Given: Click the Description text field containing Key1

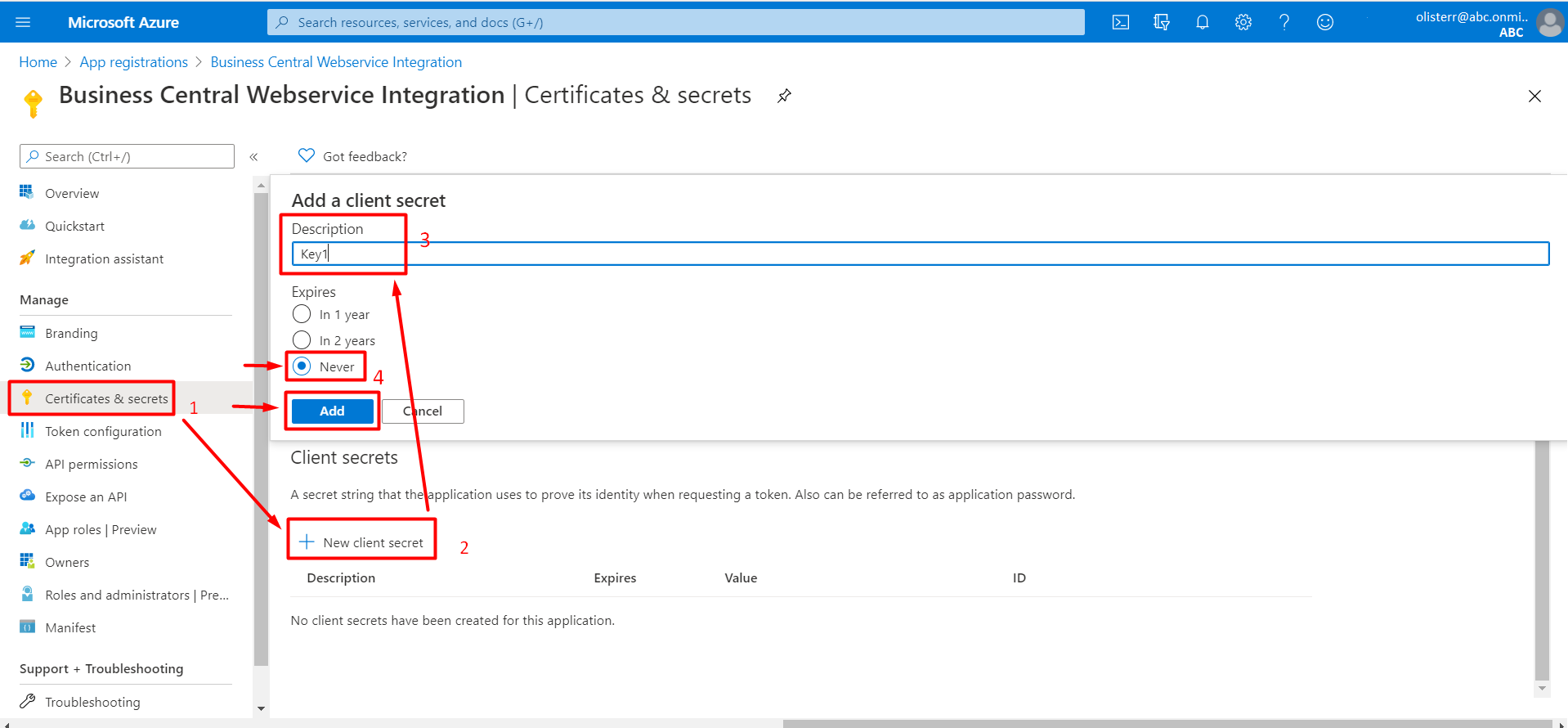Looking at the screenshot, I should [921, 254].
